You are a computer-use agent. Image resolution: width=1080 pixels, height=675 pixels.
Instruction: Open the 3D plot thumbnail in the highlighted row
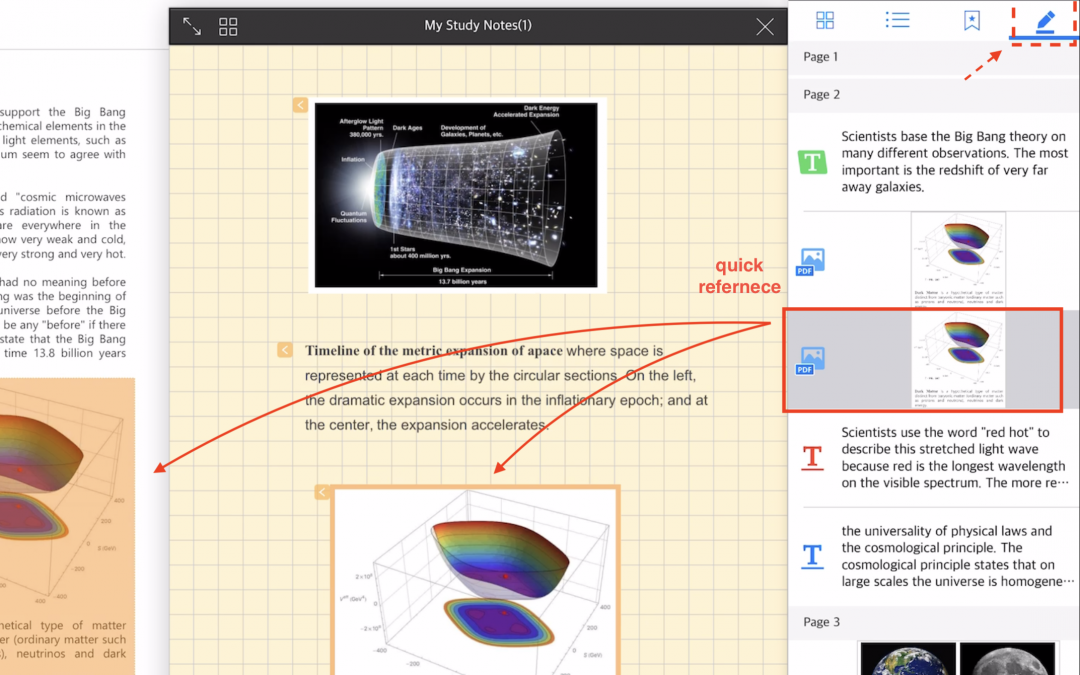[x=958, y=360]
